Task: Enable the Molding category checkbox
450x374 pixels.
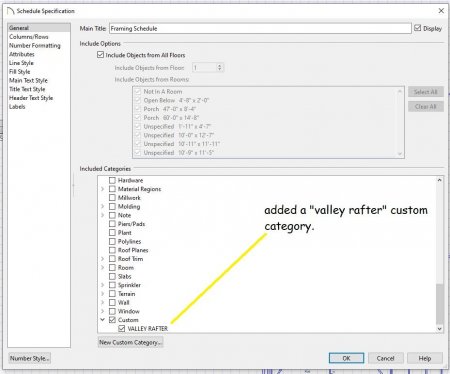Action: pos(112,206)
